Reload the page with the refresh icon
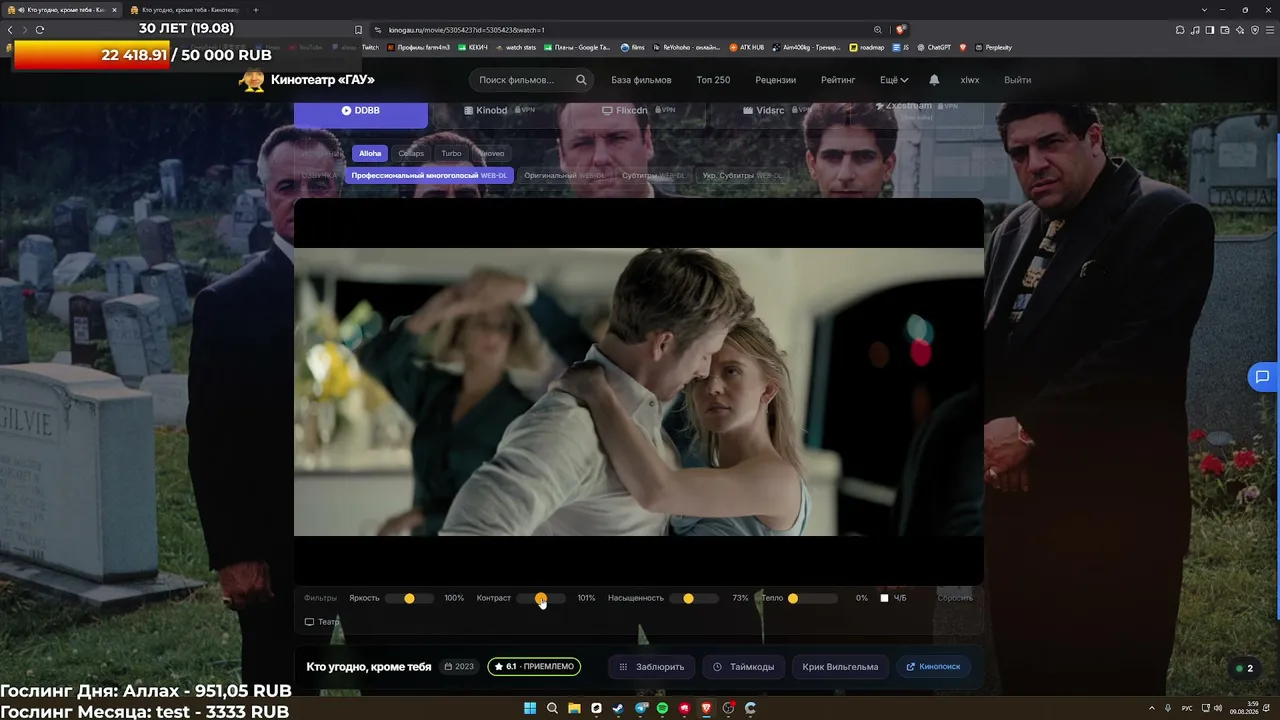 40,30
